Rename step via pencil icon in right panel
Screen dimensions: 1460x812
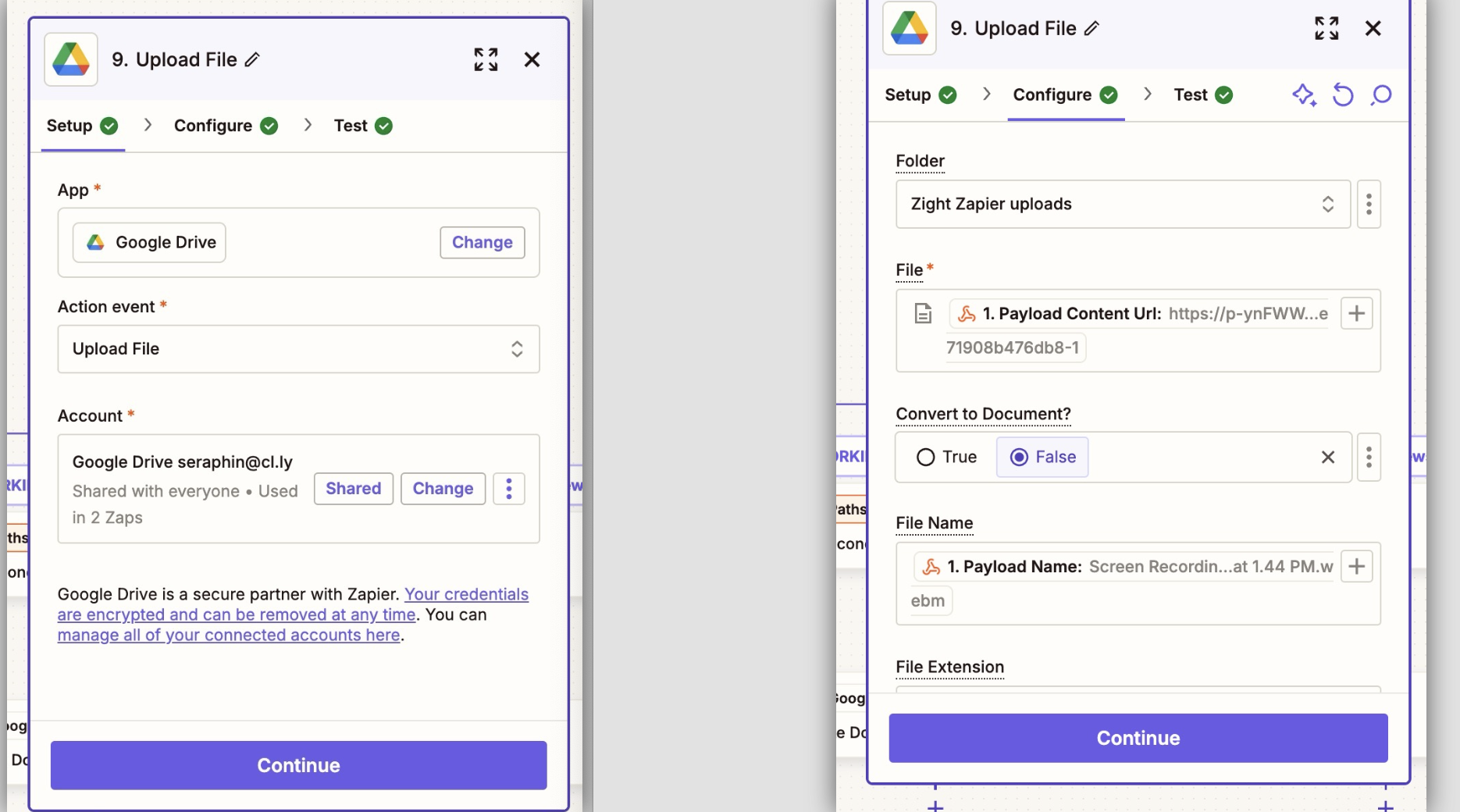(x=1091, y=28)
